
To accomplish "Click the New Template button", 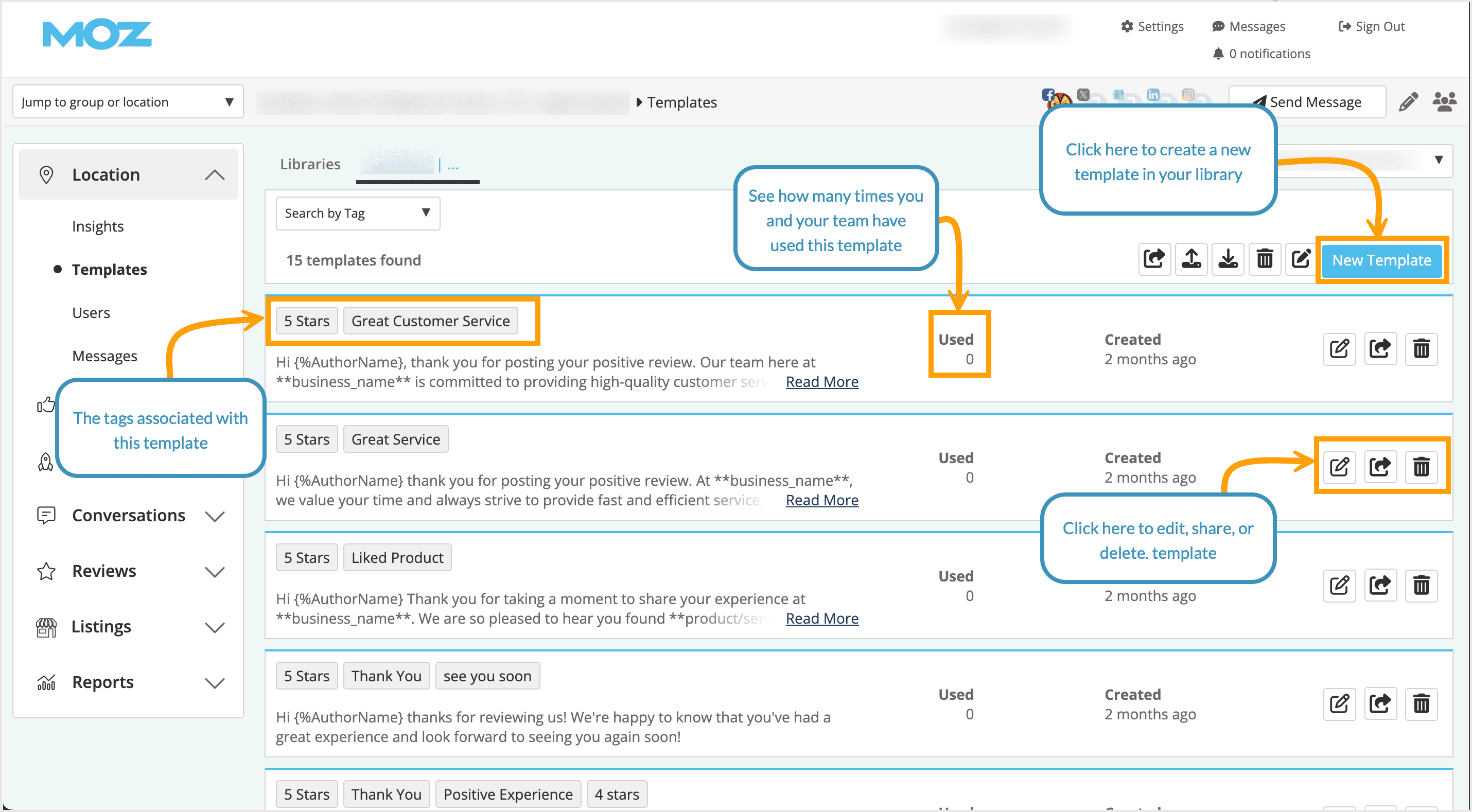I will point(1382,260).
